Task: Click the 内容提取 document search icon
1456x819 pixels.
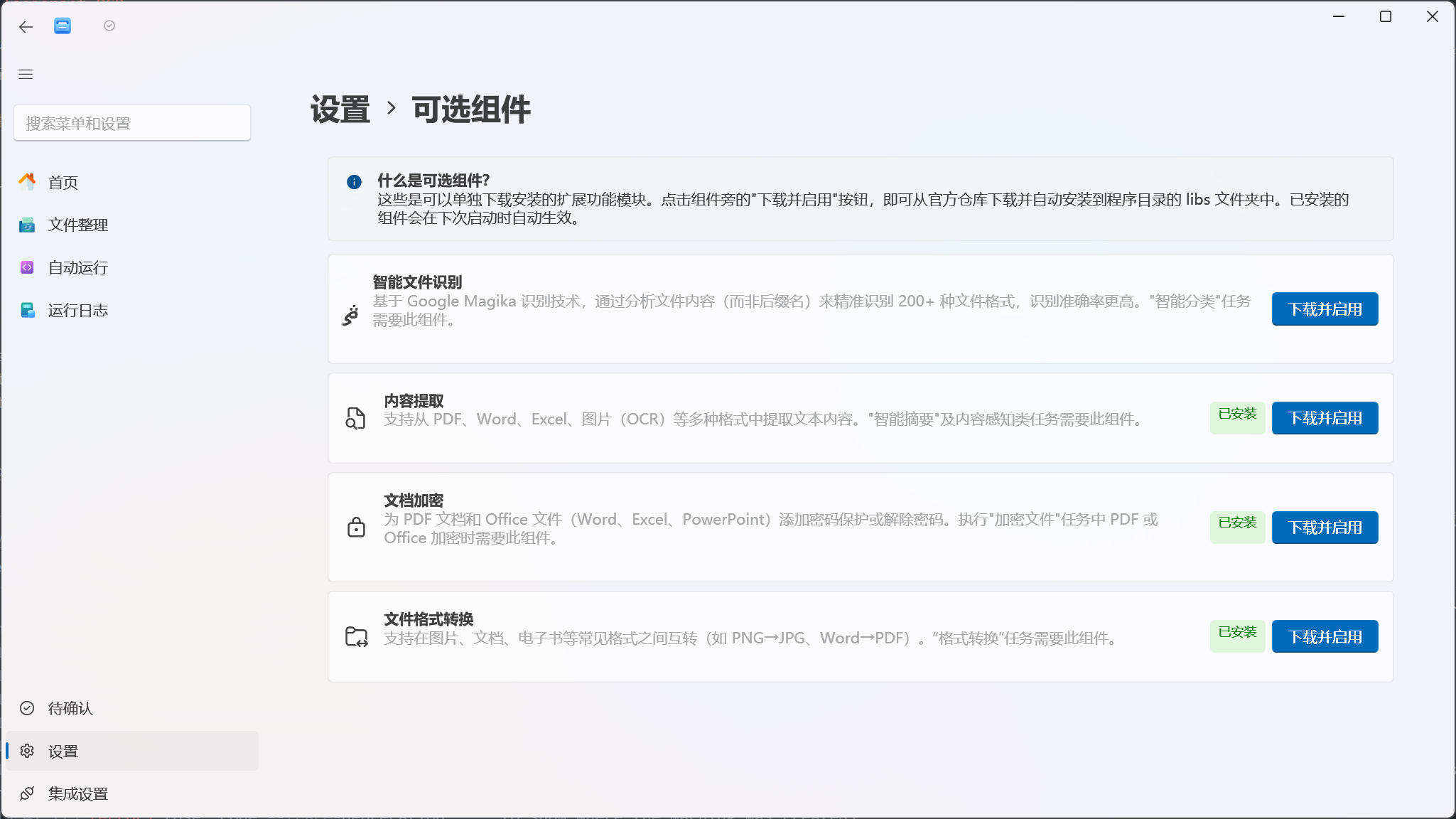Action: [355, 418]
